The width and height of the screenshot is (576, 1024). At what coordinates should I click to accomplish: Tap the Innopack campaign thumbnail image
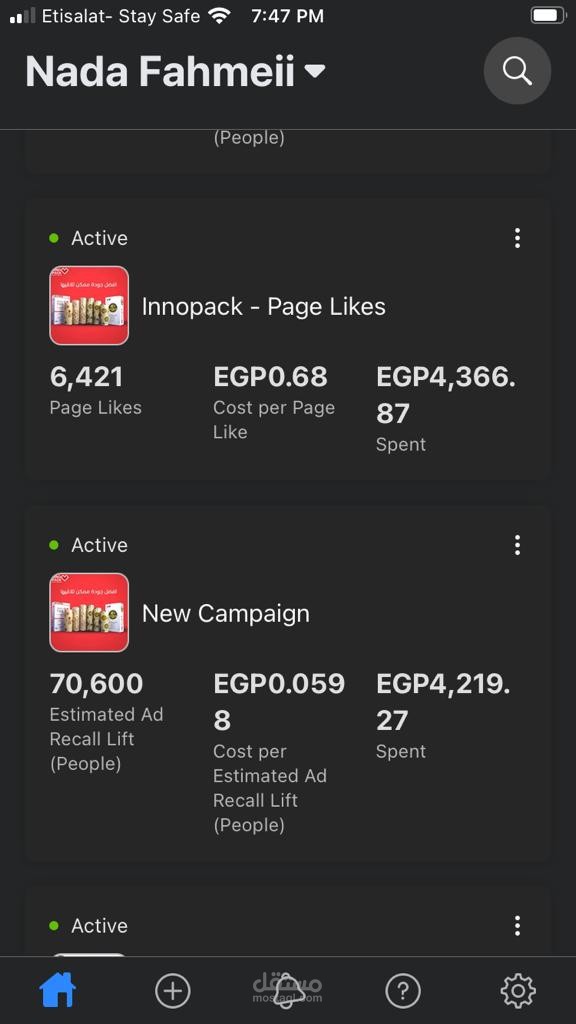89,306
